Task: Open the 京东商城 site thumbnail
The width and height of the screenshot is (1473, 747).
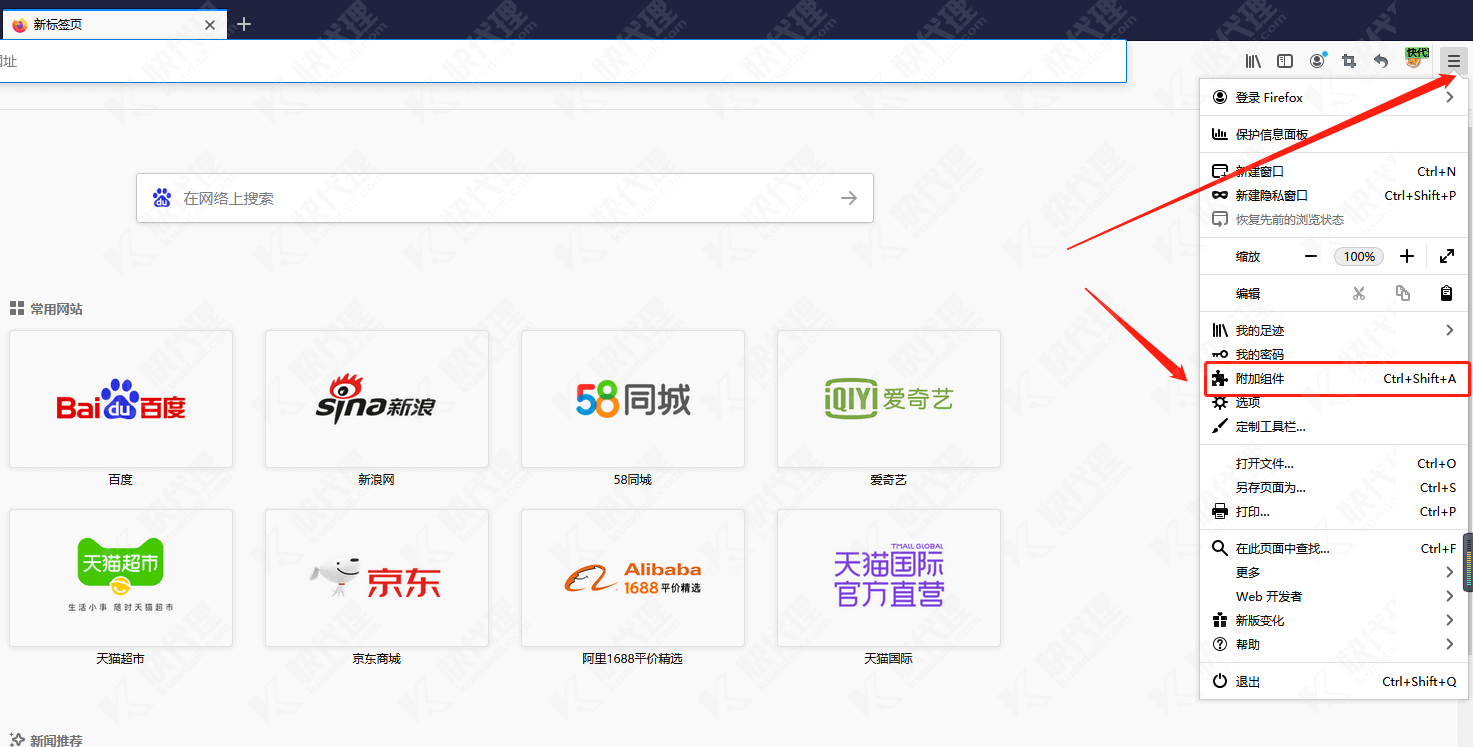Action: coord(376,578)
